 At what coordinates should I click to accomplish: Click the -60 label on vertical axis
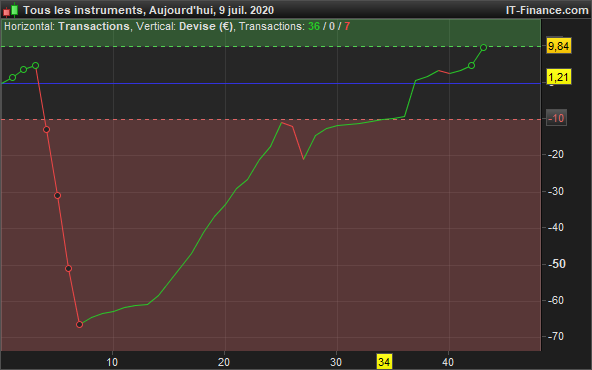pyautogui.click(x=556, y=300)
